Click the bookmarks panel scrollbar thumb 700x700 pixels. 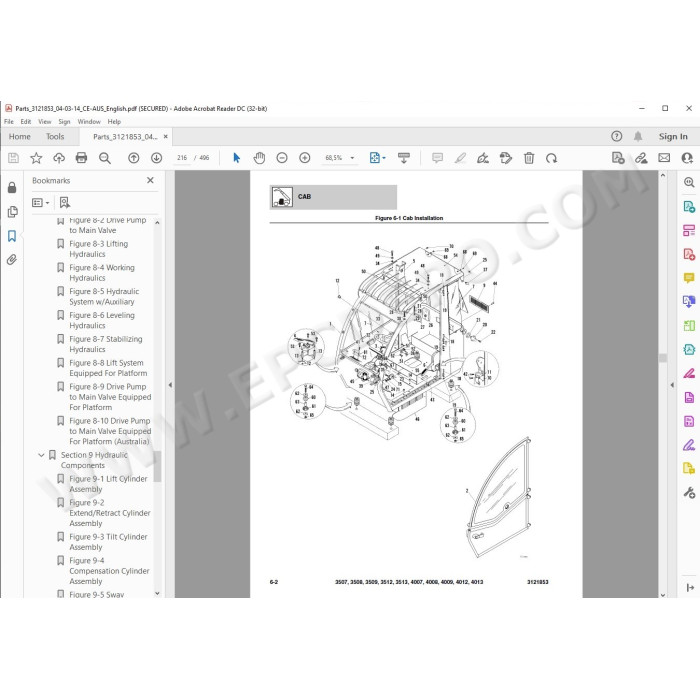coord(157,466)
